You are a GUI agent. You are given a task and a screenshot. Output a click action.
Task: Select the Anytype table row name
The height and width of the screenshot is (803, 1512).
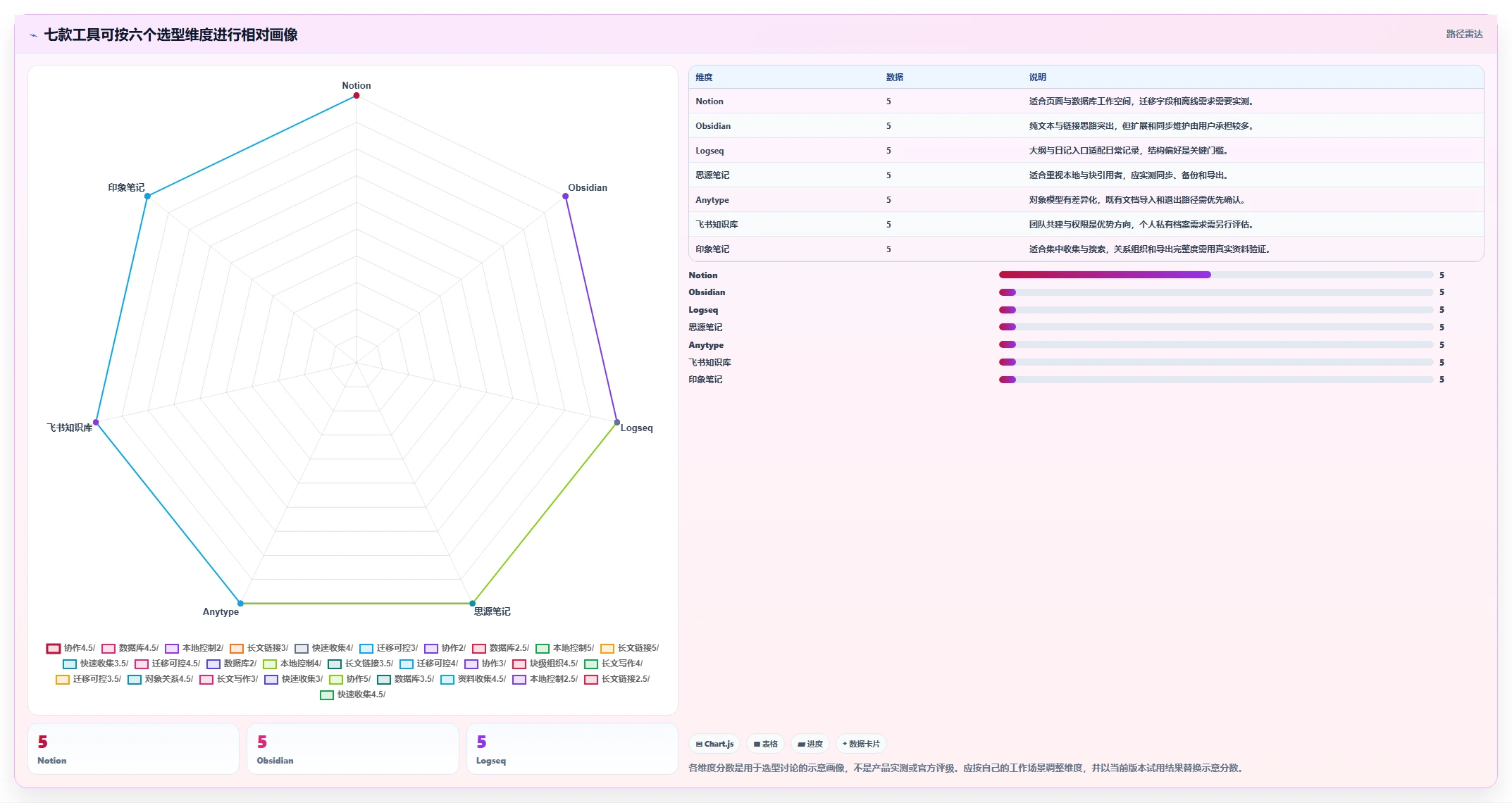tap(712, 200)
